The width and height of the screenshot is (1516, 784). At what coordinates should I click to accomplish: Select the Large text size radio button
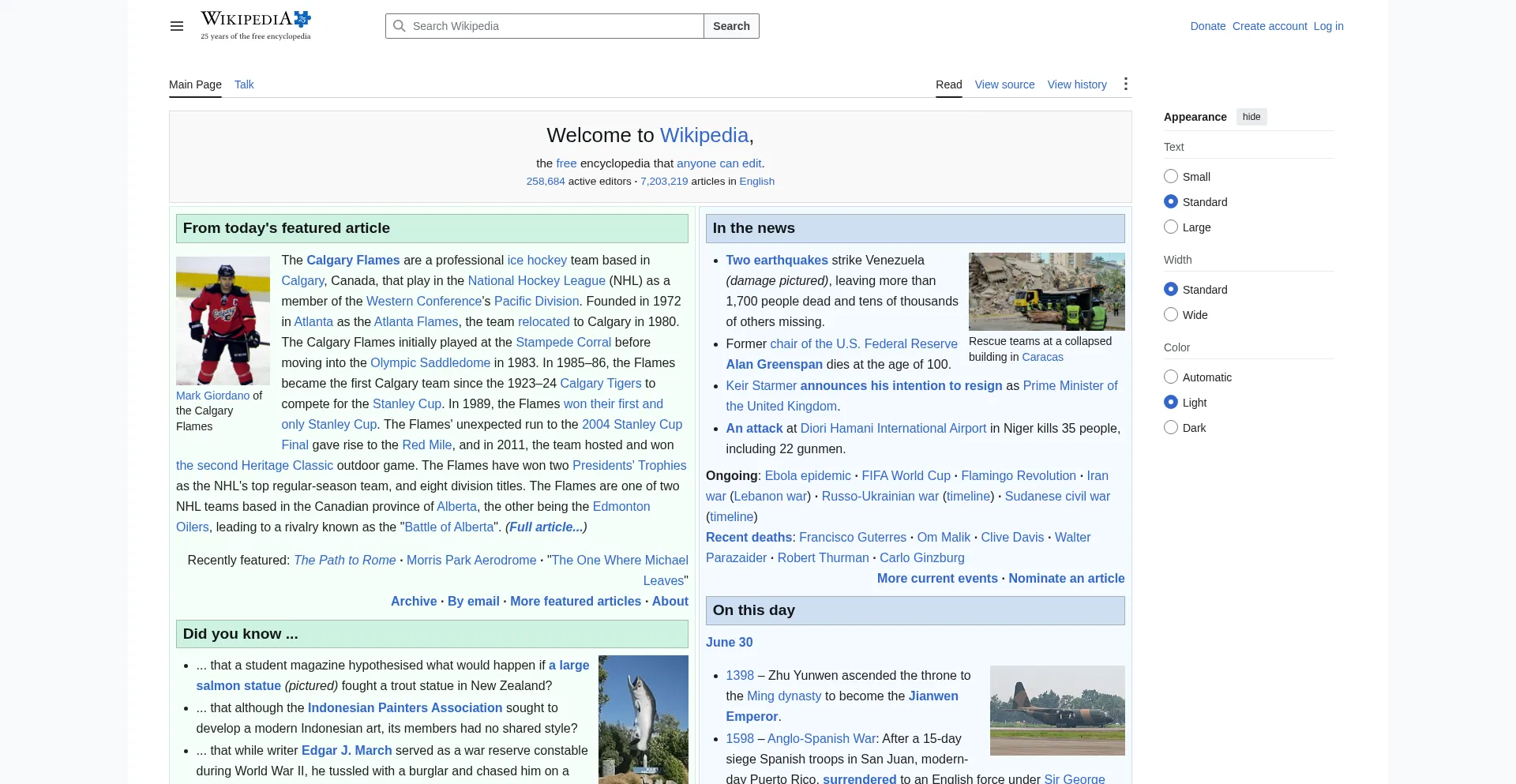[1171, 227]
